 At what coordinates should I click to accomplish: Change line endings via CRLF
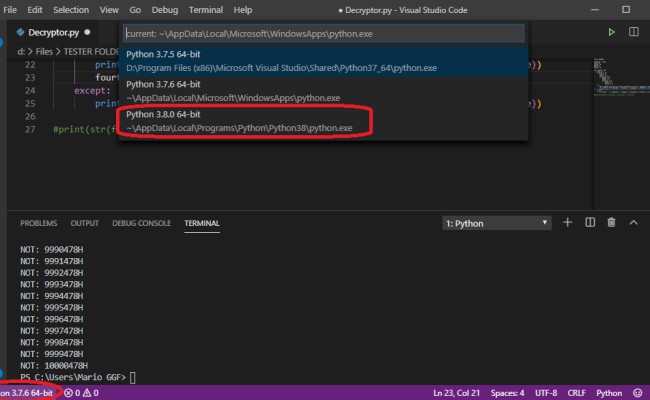point(577,393)
